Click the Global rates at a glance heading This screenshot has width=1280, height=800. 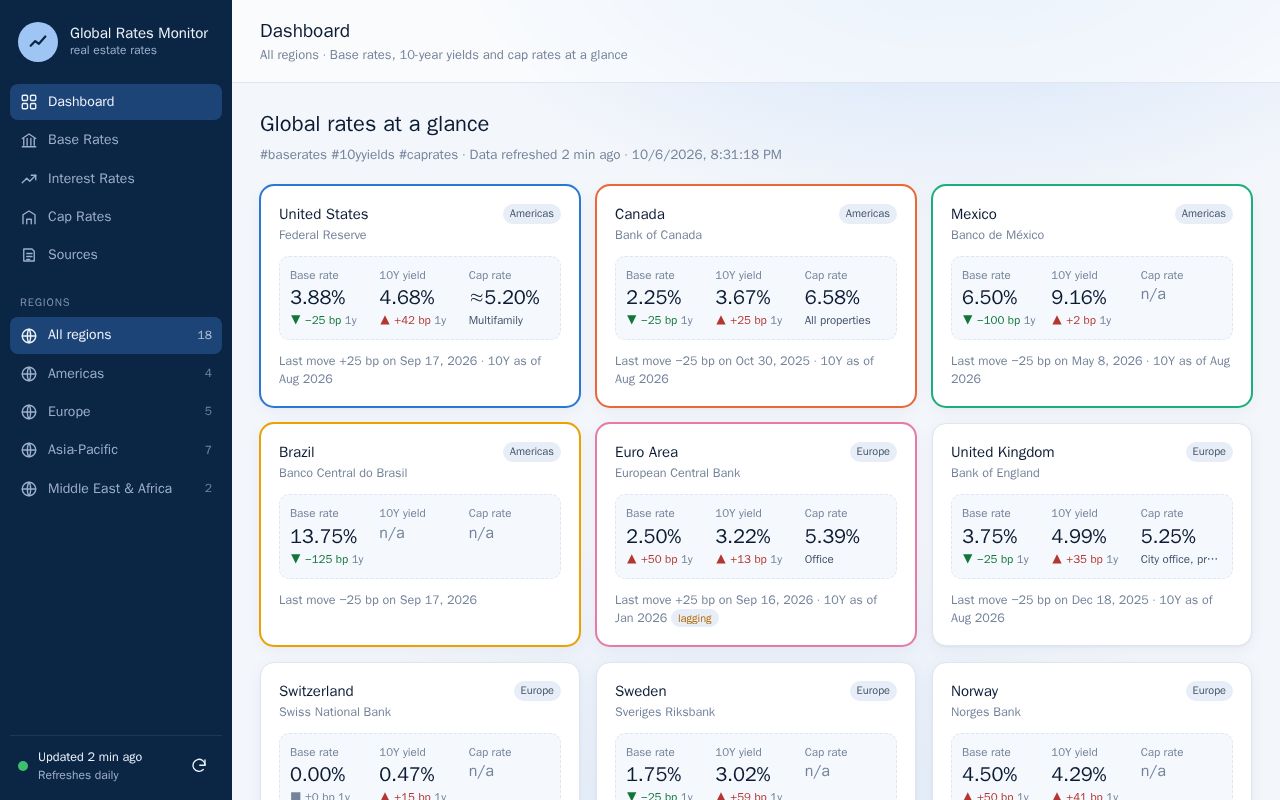point(375,124)
